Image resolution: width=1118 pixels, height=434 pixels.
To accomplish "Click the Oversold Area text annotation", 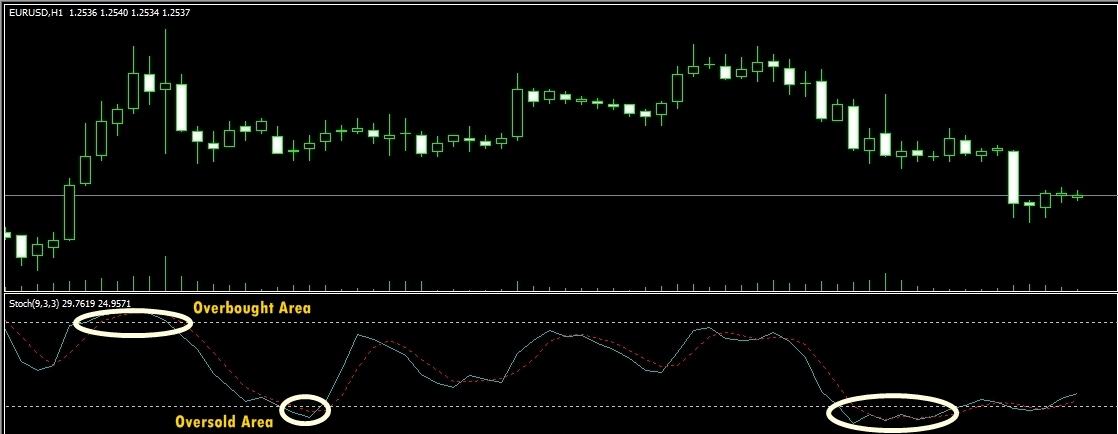I will click(x=224, y=422).
